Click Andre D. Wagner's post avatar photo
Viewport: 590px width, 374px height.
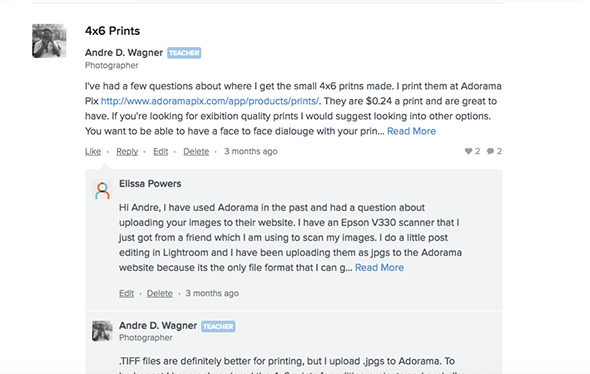[x=49, y=41]
